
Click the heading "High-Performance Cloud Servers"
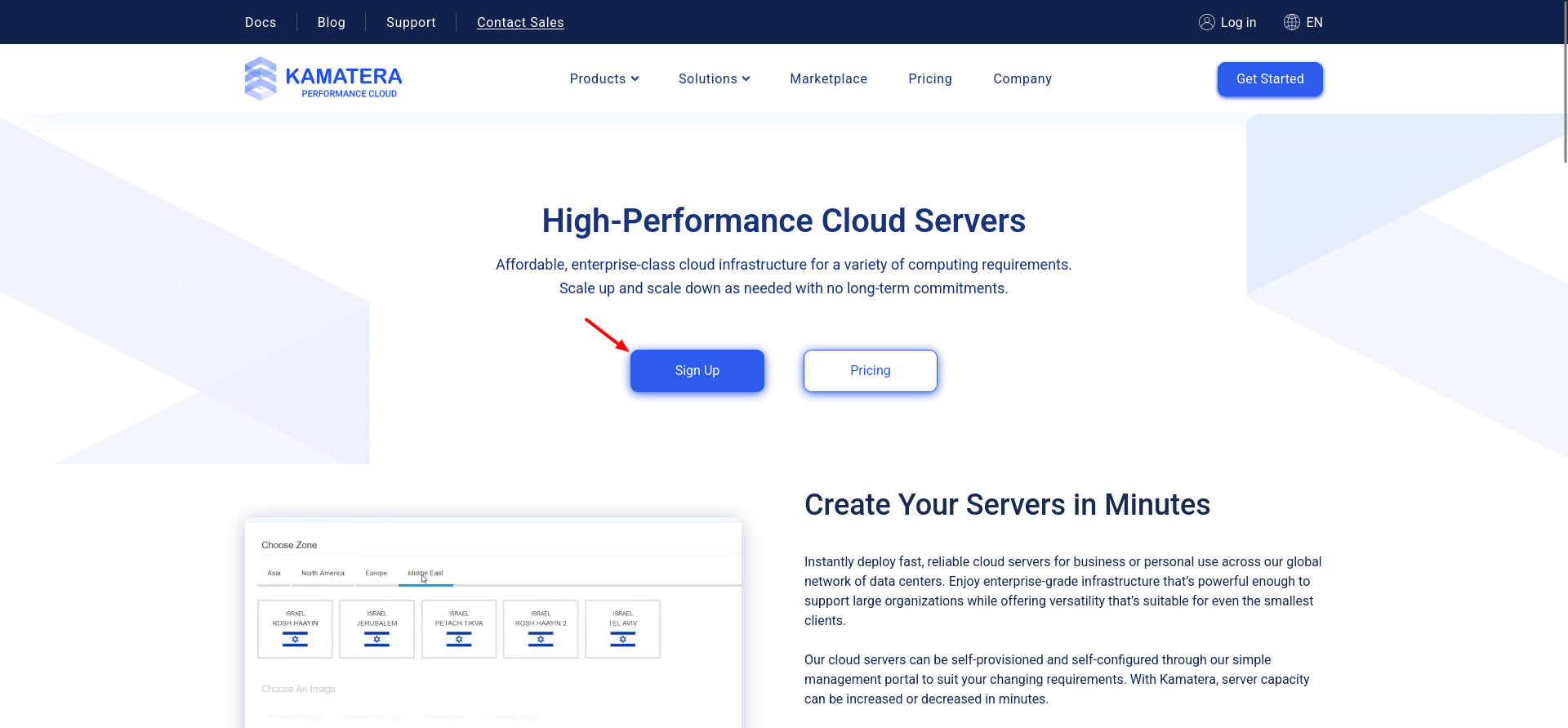(784, 221)
